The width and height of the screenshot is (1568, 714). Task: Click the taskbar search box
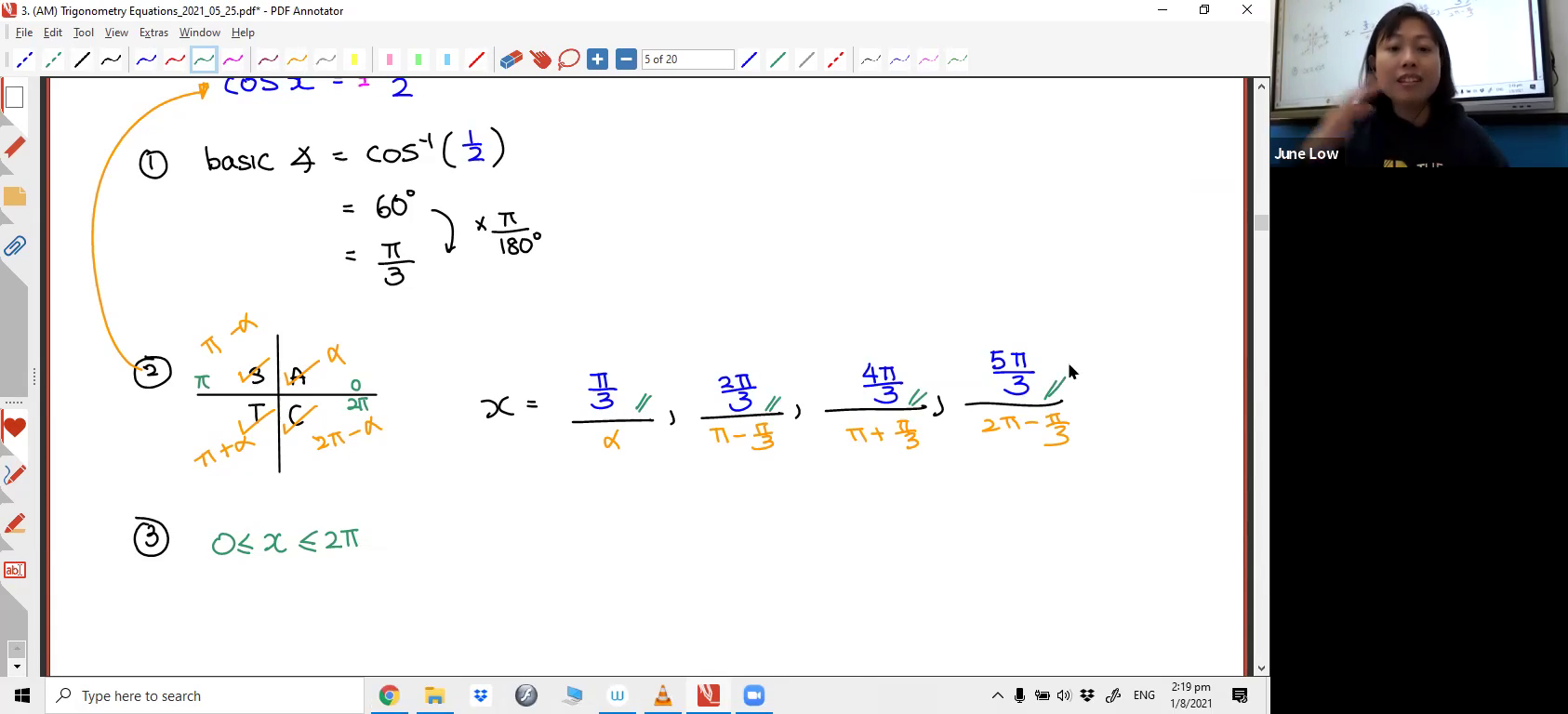205,695
